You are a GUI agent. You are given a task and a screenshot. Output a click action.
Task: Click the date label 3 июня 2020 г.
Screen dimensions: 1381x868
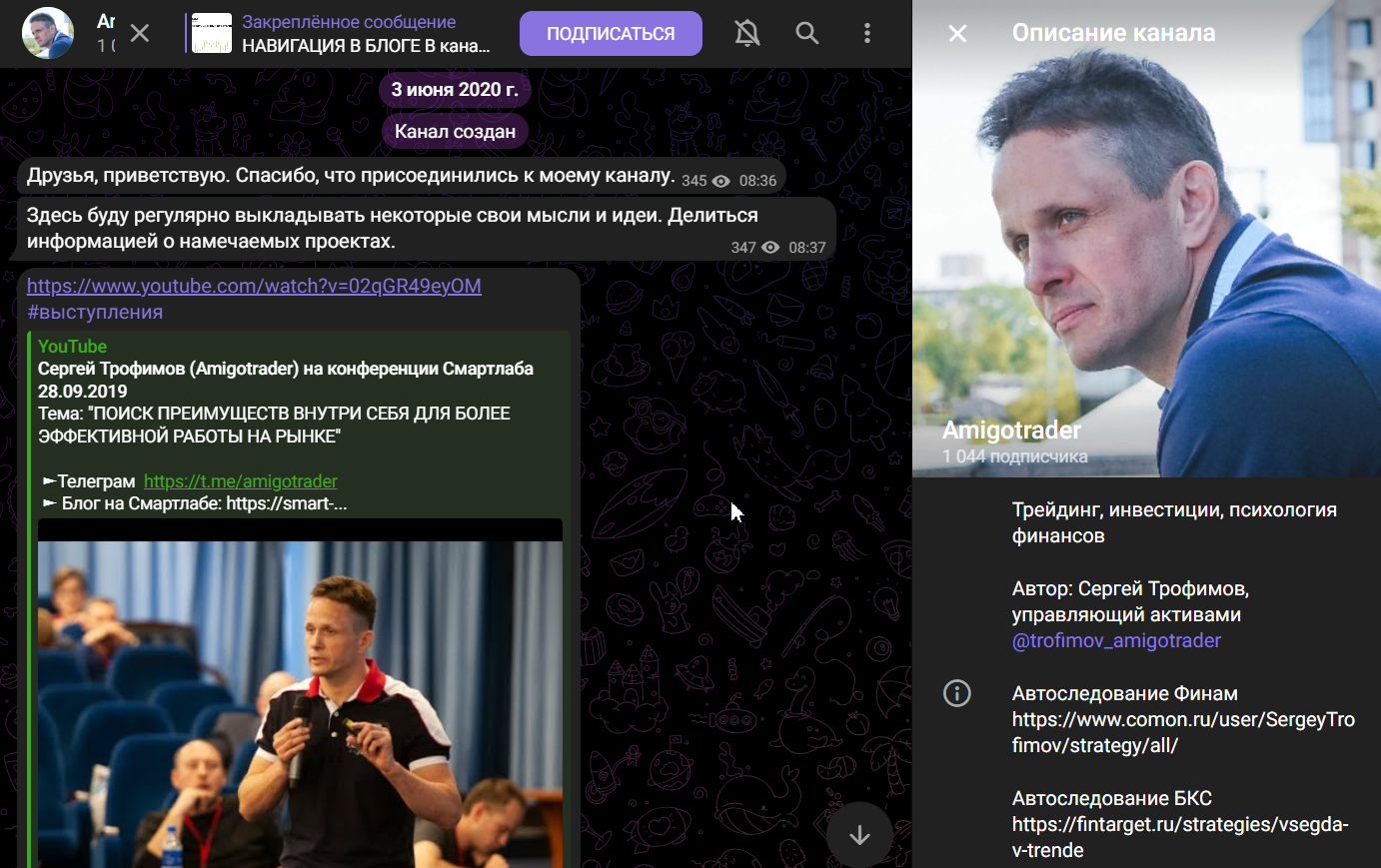455,90
